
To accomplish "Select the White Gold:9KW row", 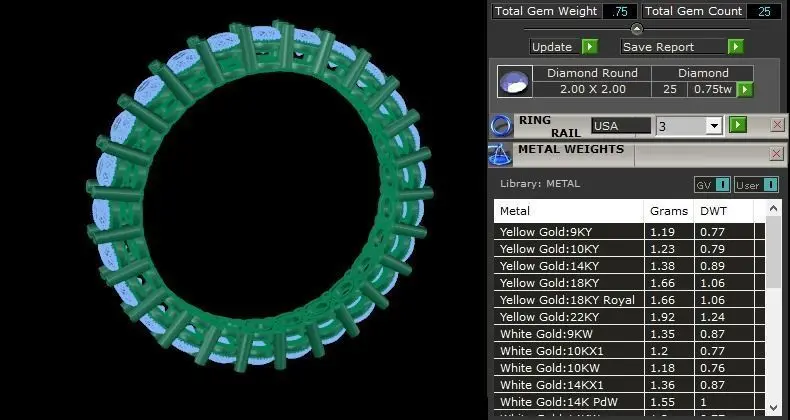I will (629, 334).
